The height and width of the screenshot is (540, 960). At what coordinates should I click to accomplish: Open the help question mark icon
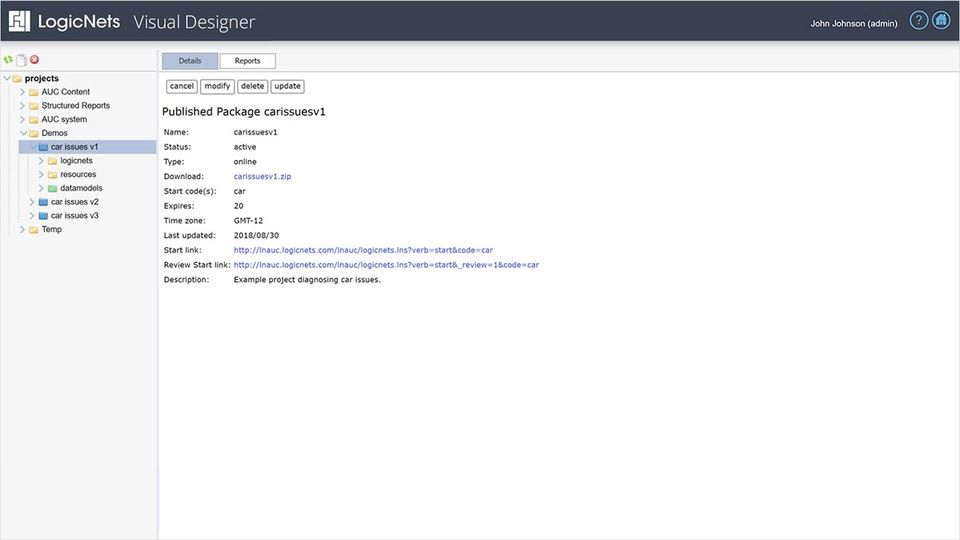pos(918,20)
